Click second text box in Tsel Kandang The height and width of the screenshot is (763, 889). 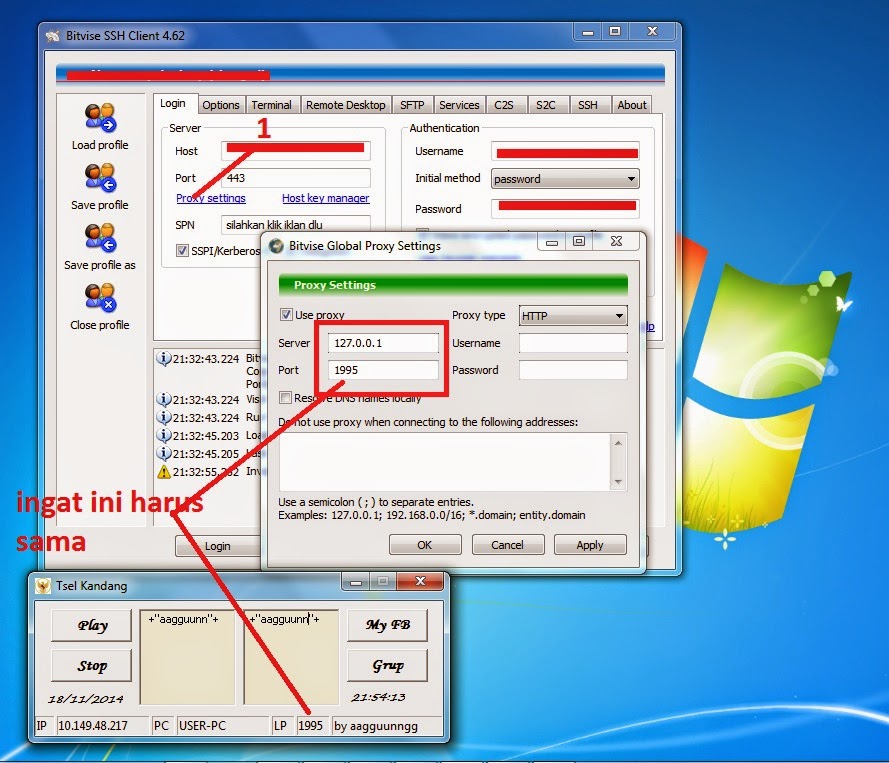click(x=291, y=656)
